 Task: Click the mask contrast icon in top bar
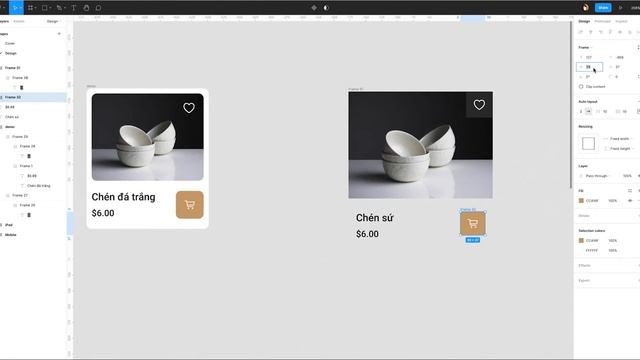click(x=326, y=8)
